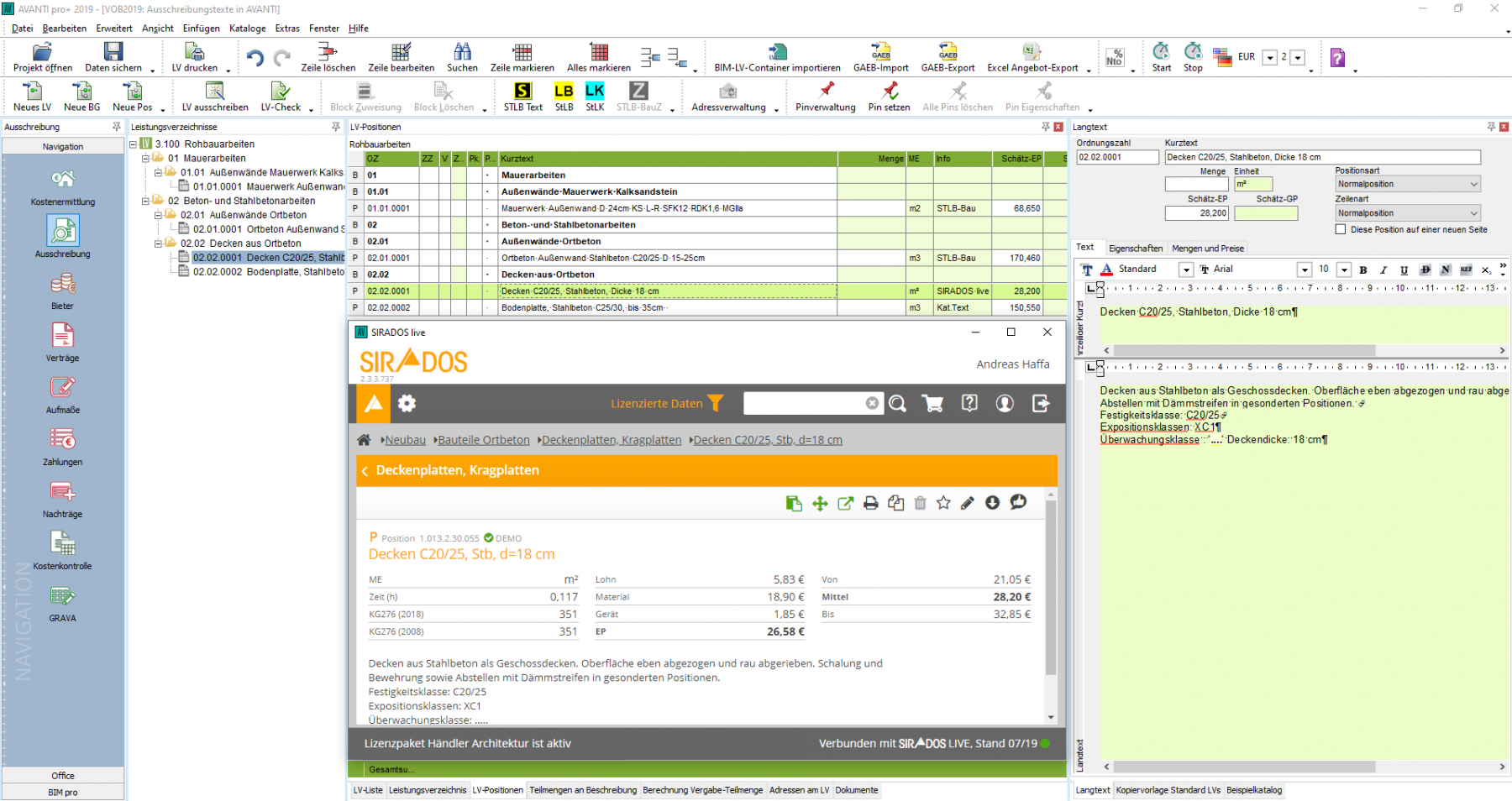Go to Deckenplatten, Kragplatten breadcrumb
Image resolution: width=1512 pixels, height=801 pixels.
(612, 440)
